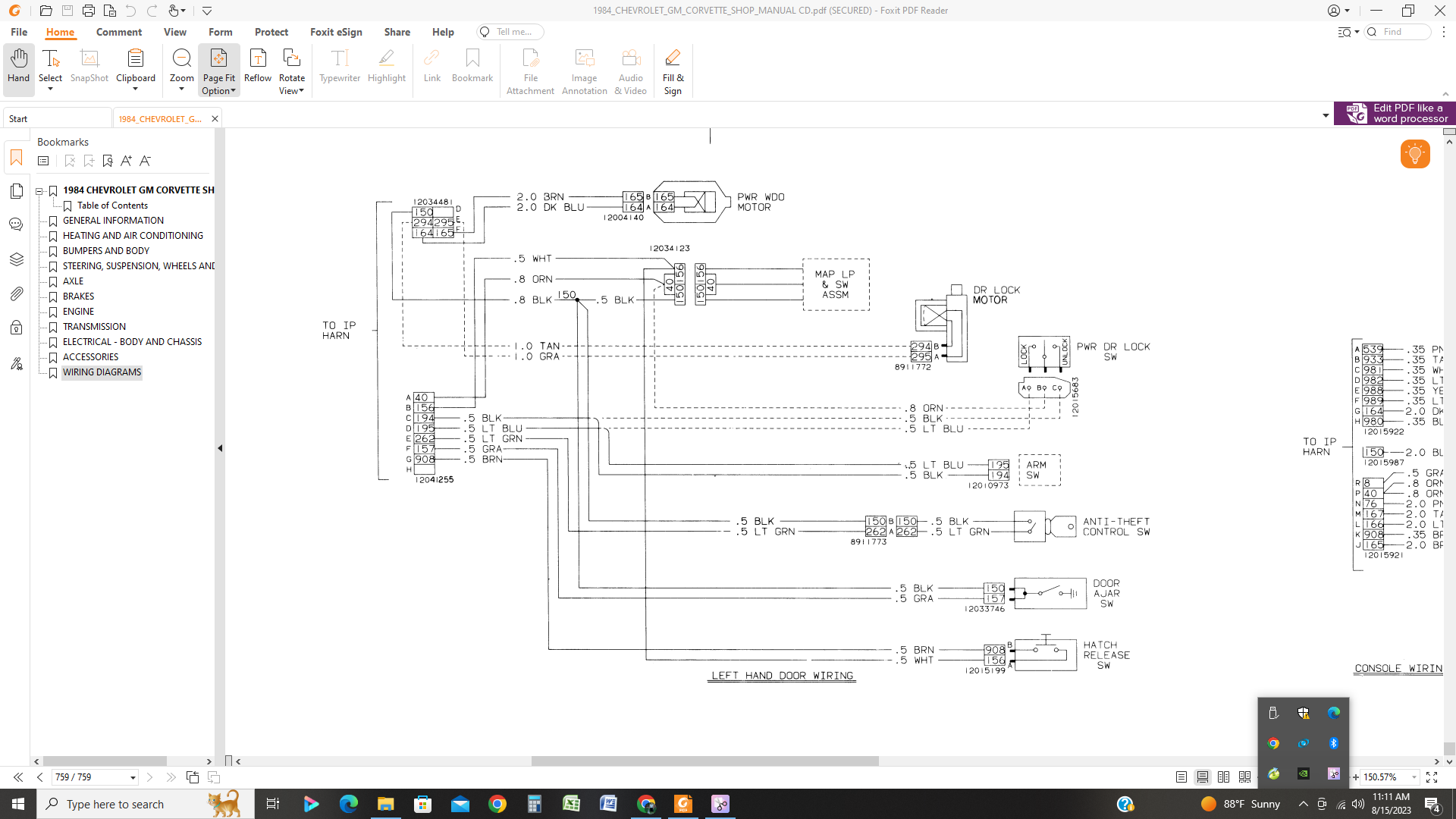Open the Protect ribbon tab
This screenshot has width=1456, height=819.
[x=271, y=32]
